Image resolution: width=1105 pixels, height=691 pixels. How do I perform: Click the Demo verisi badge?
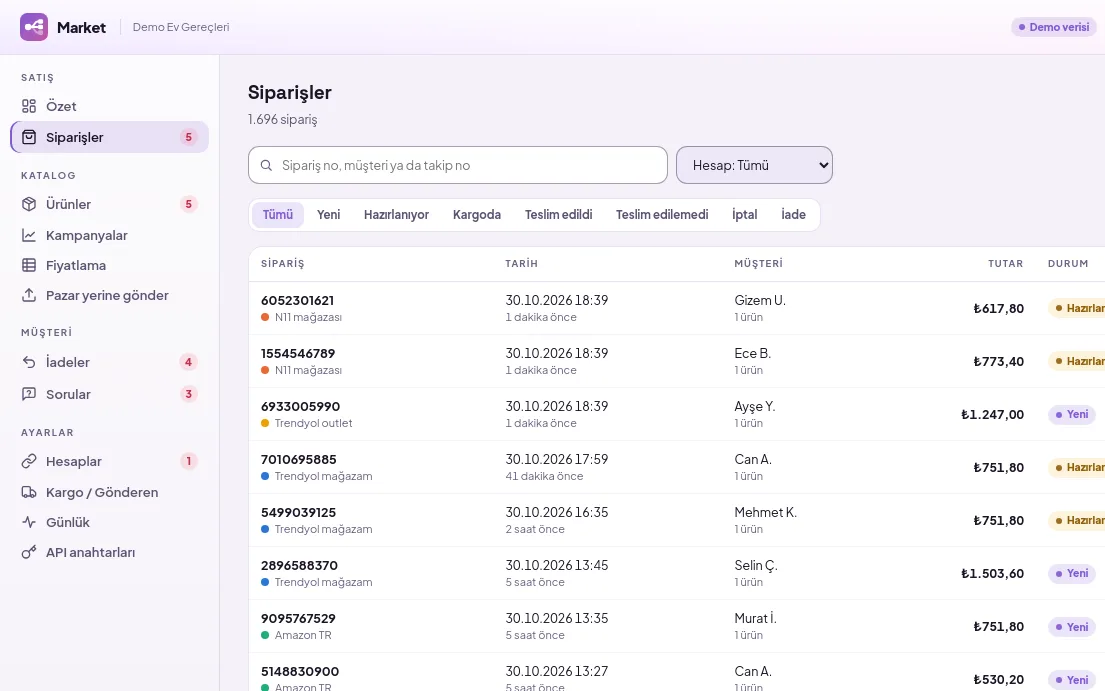tap(1054, 27)
